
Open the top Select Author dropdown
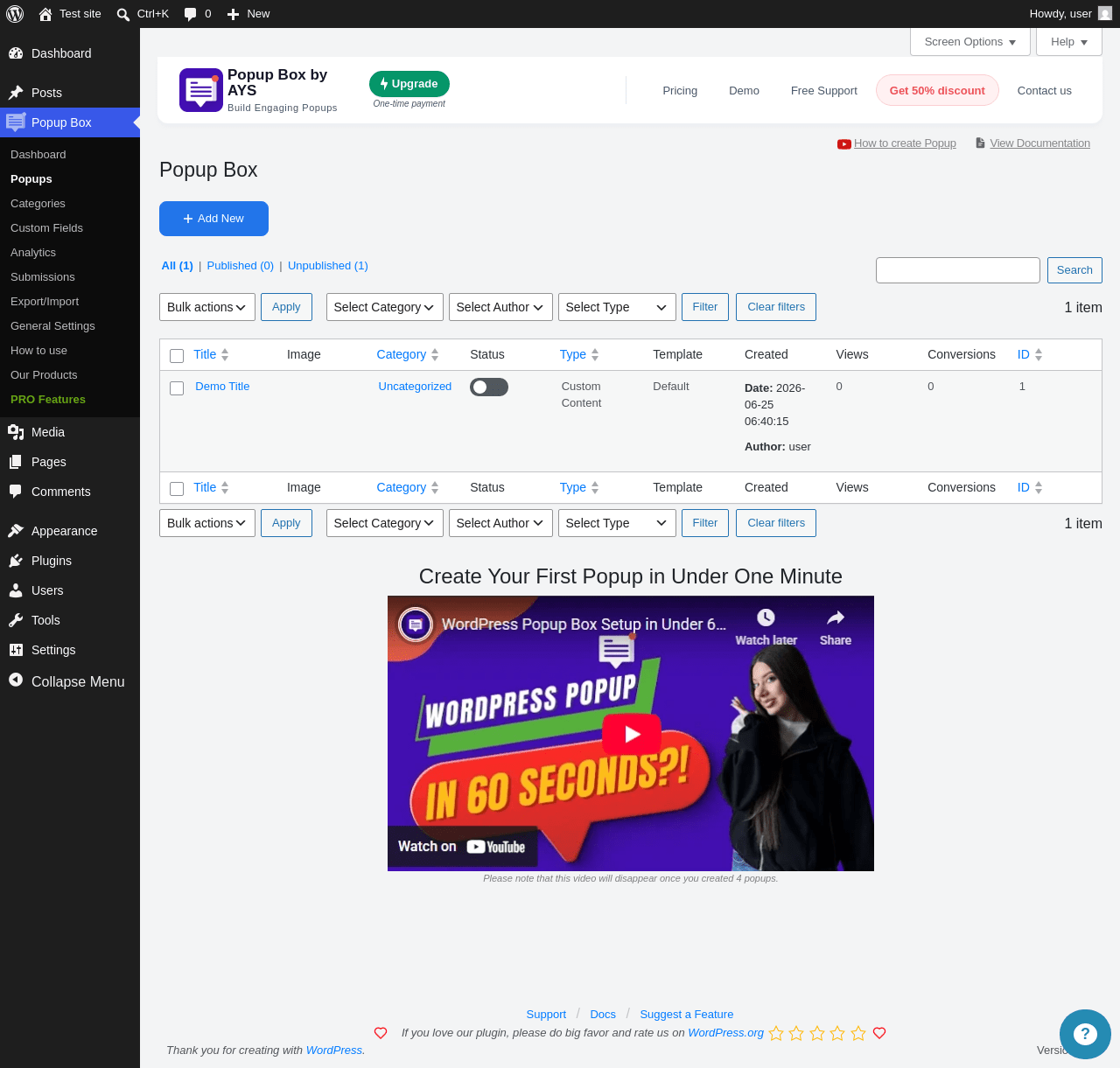tap(500, 307)
